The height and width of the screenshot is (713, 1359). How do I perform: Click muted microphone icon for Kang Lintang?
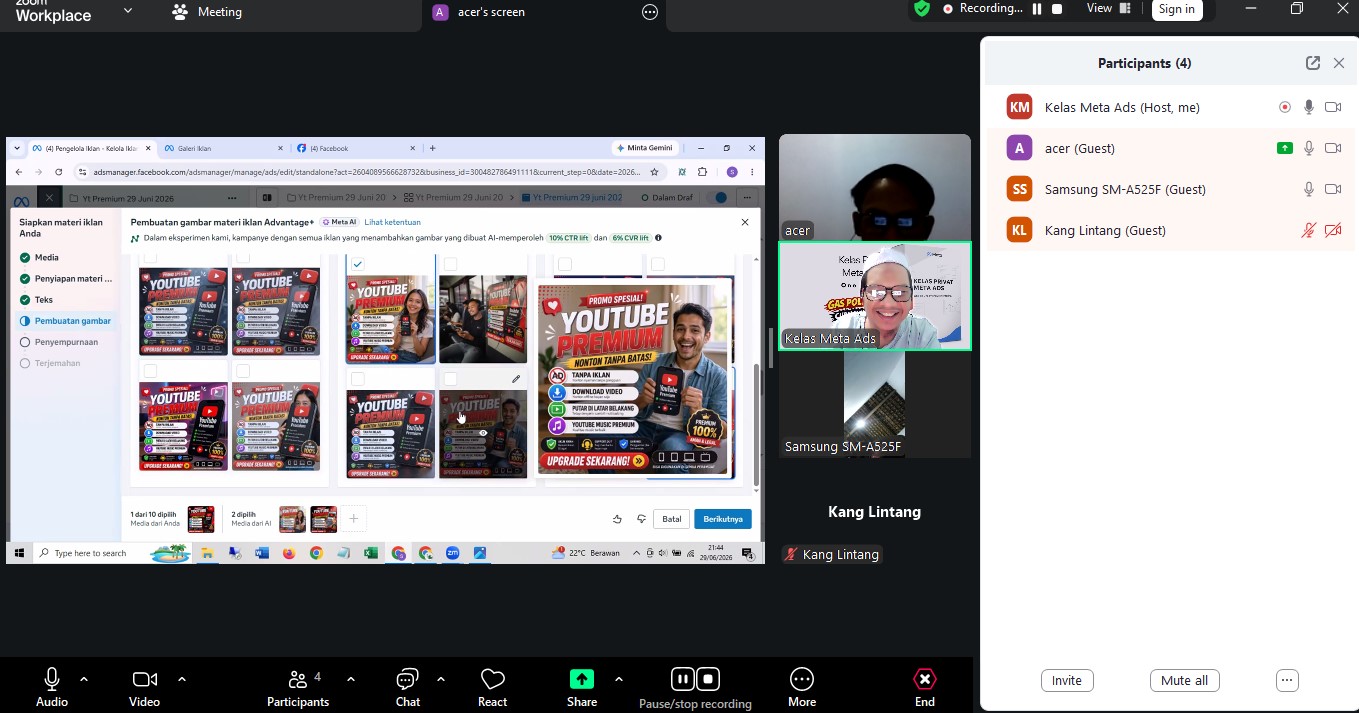(1309, 230)
